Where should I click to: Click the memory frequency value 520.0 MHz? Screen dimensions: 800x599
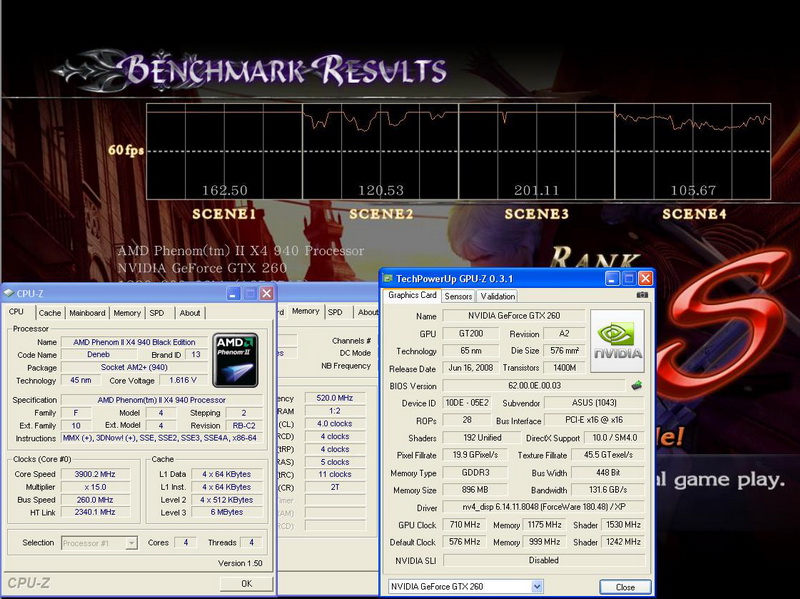335,398
